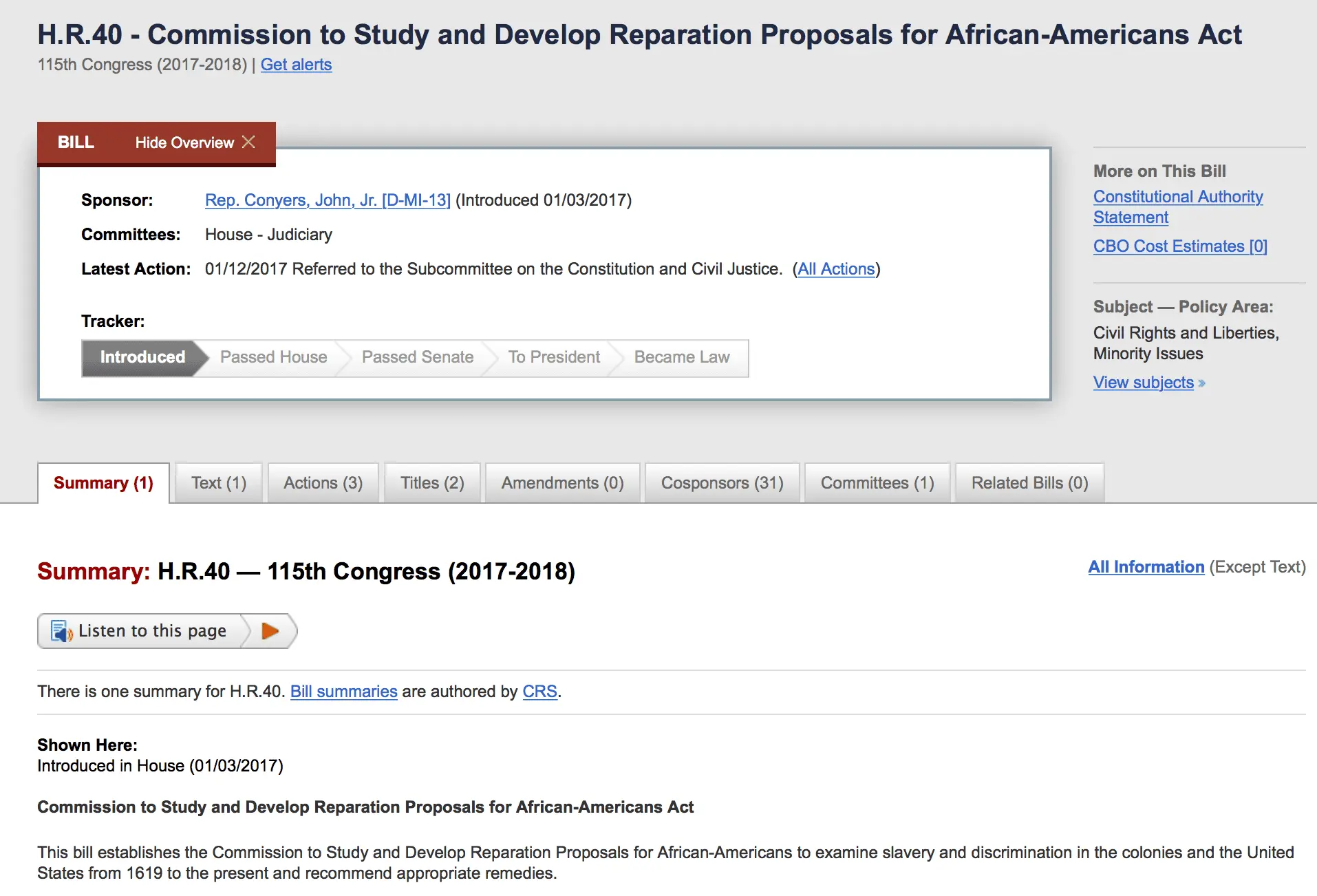Click the Listen to this page speaker icon
The height and width of the screenshot is (896, 1317).
tap(62, 631)
